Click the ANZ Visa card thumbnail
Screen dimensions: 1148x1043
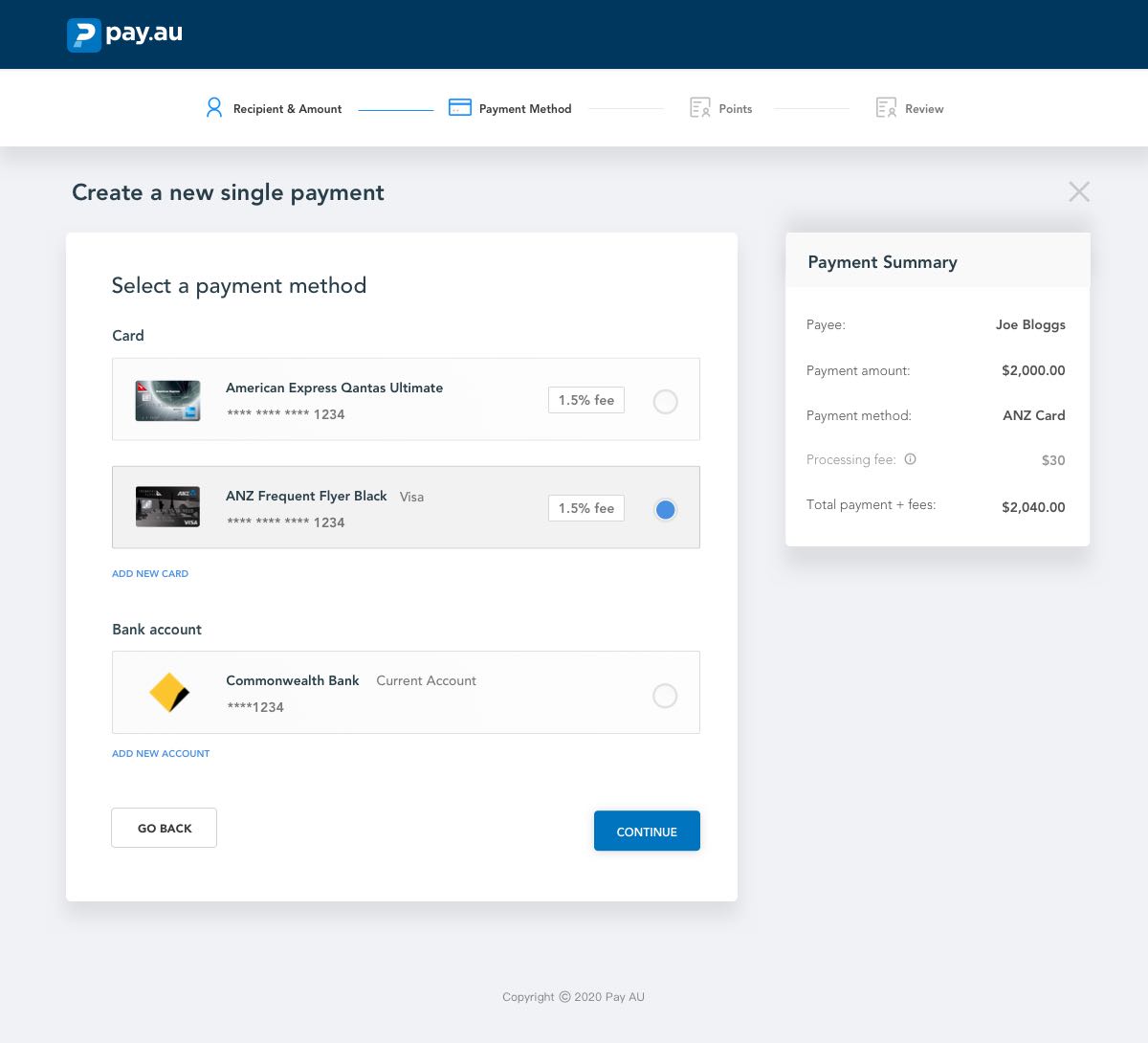coord(168,507)
